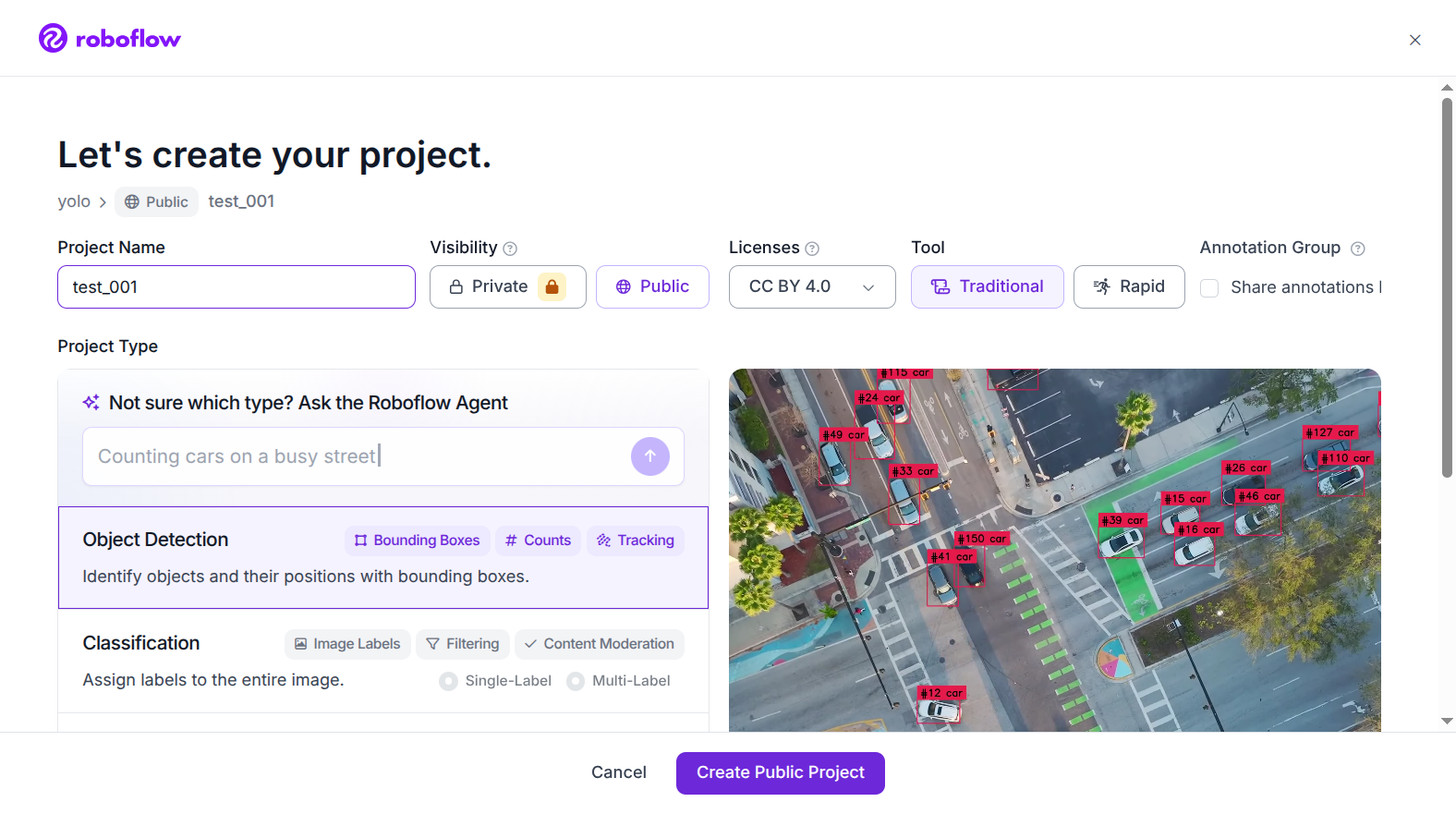Viewport: 1456px width, 814px height.
Task: Click the breadcrumb chevron after yolo
Action: tap(103, 202)
